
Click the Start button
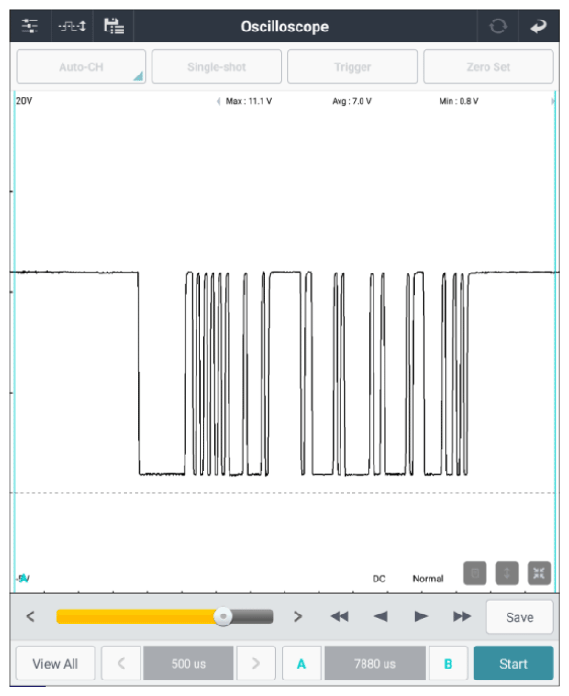[514, 664]
